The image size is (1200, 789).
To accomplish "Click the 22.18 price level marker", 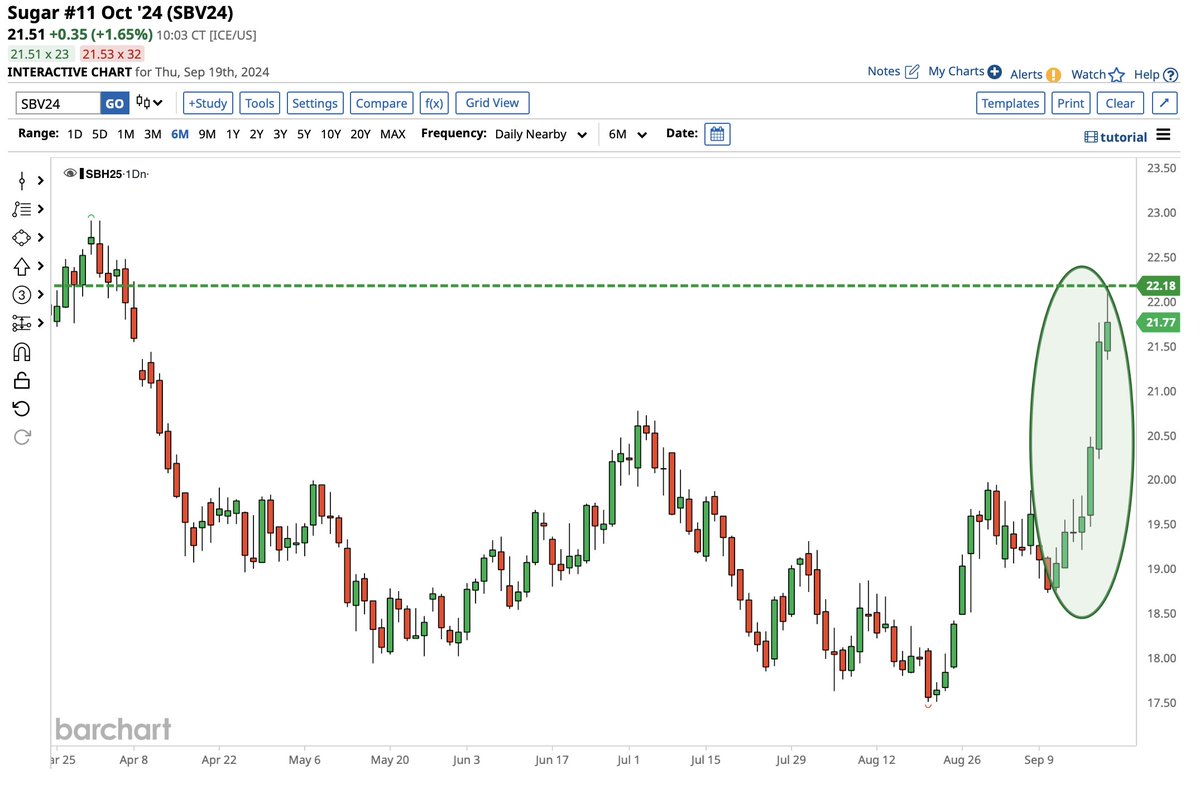I will tap(1158, 287).
